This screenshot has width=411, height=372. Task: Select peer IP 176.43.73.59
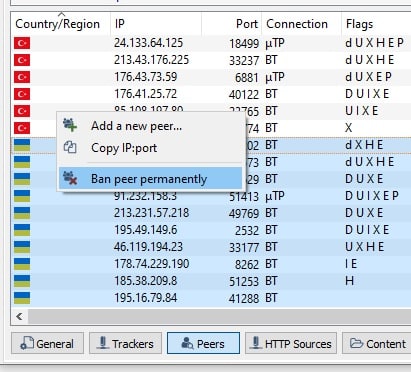tap(146, 77)
